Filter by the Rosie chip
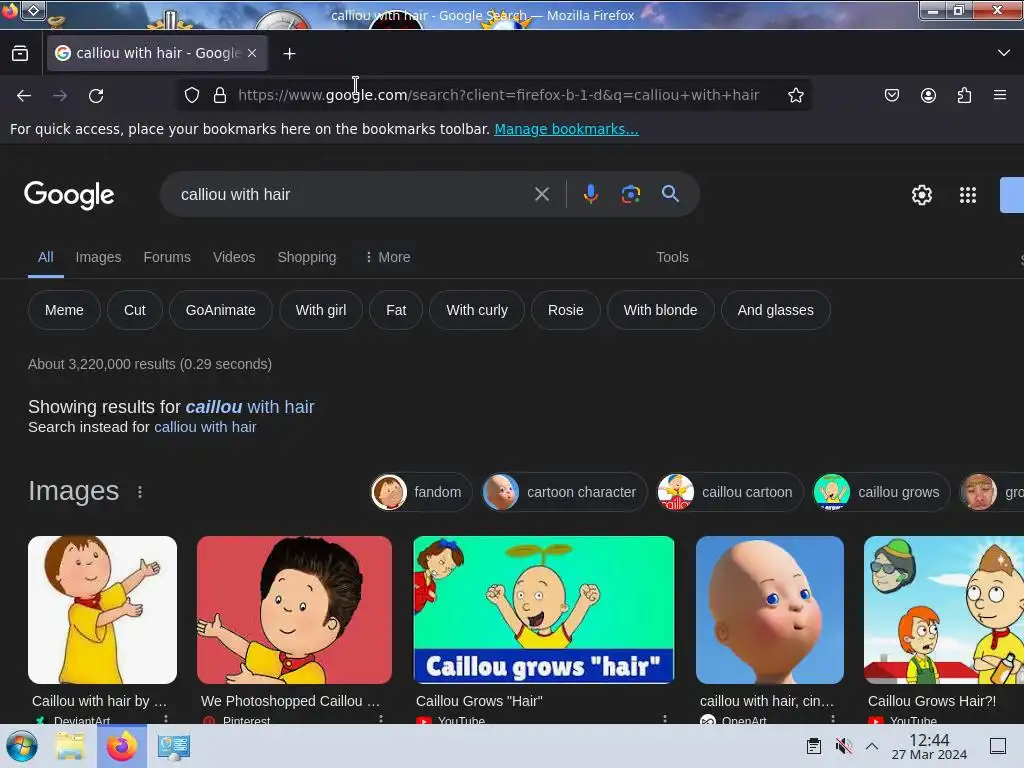The height and width of the screenshot is (768, 1024). 566,310
